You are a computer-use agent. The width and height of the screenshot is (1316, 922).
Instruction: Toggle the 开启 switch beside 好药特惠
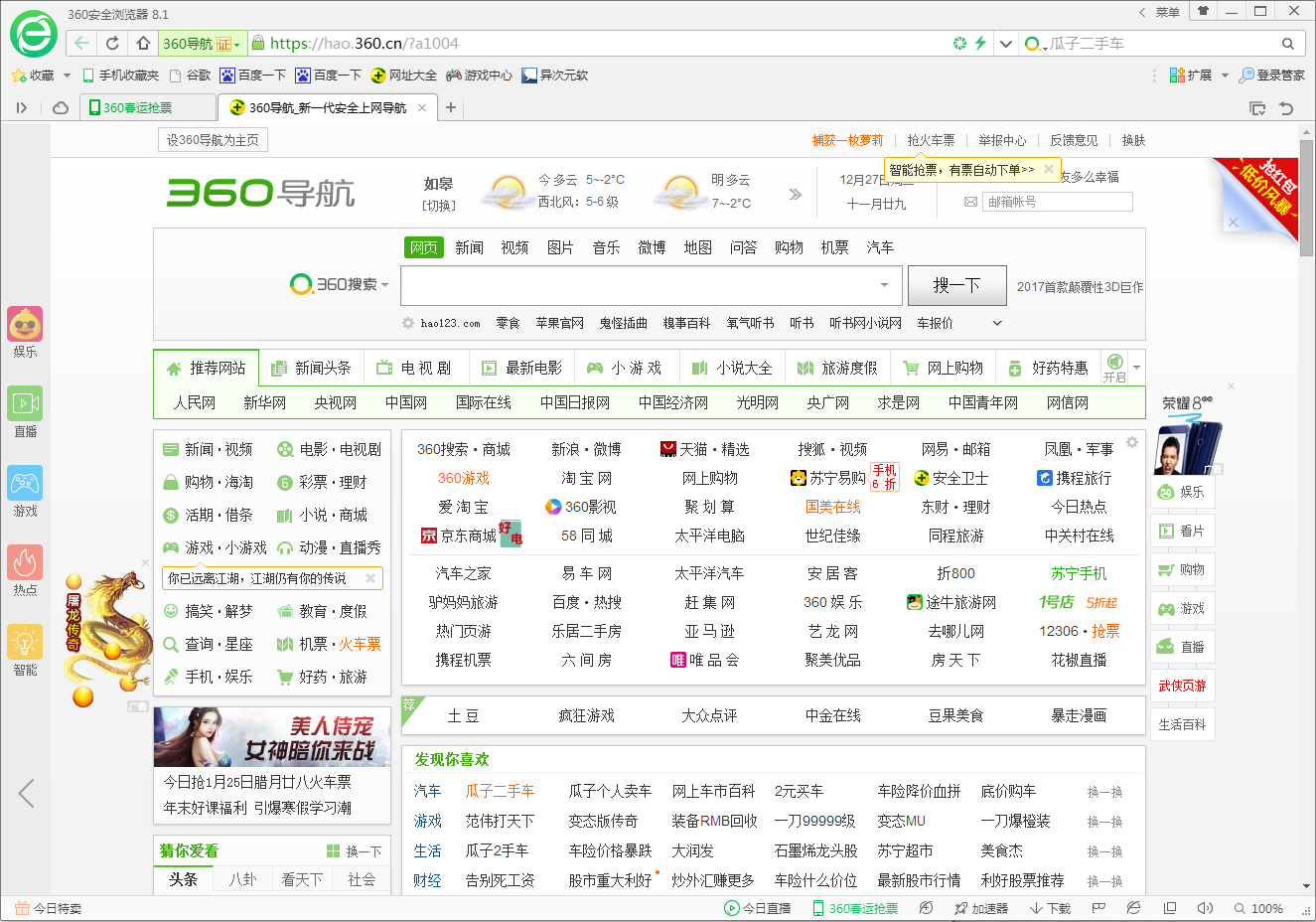[x=1114, y=368]
